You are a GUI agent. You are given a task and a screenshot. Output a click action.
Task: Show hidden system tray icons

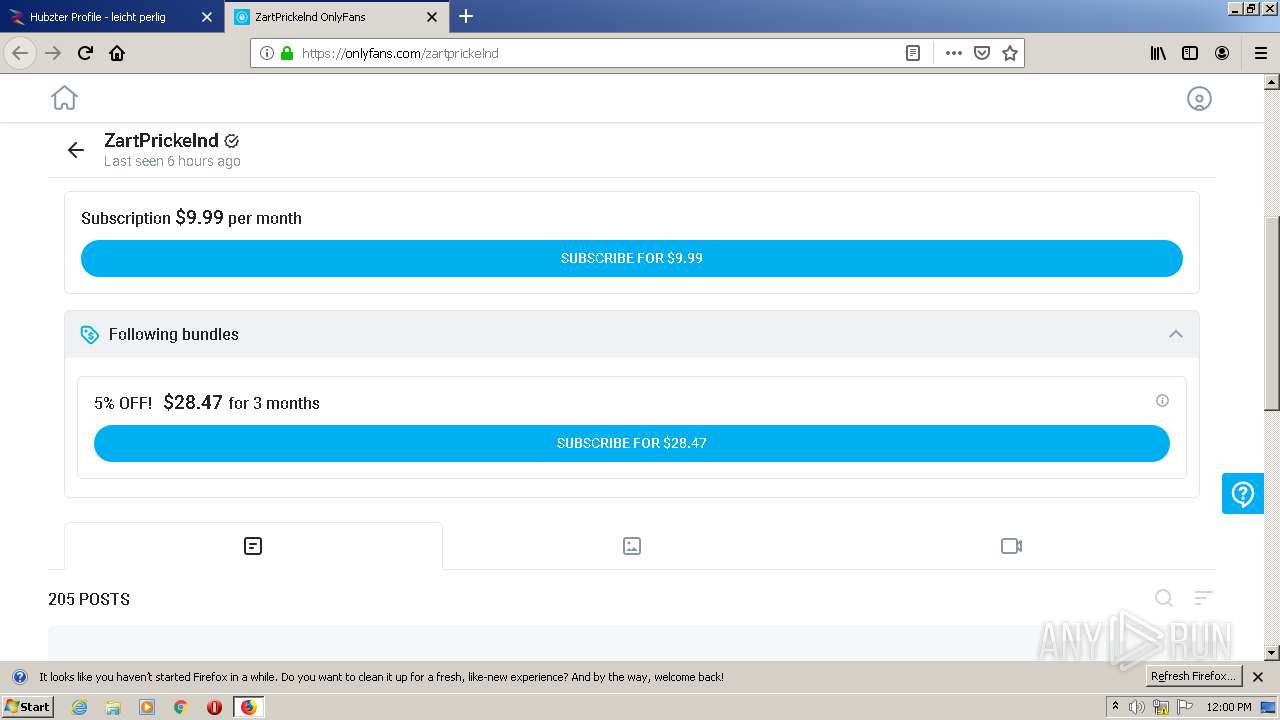click(1115, 707)
